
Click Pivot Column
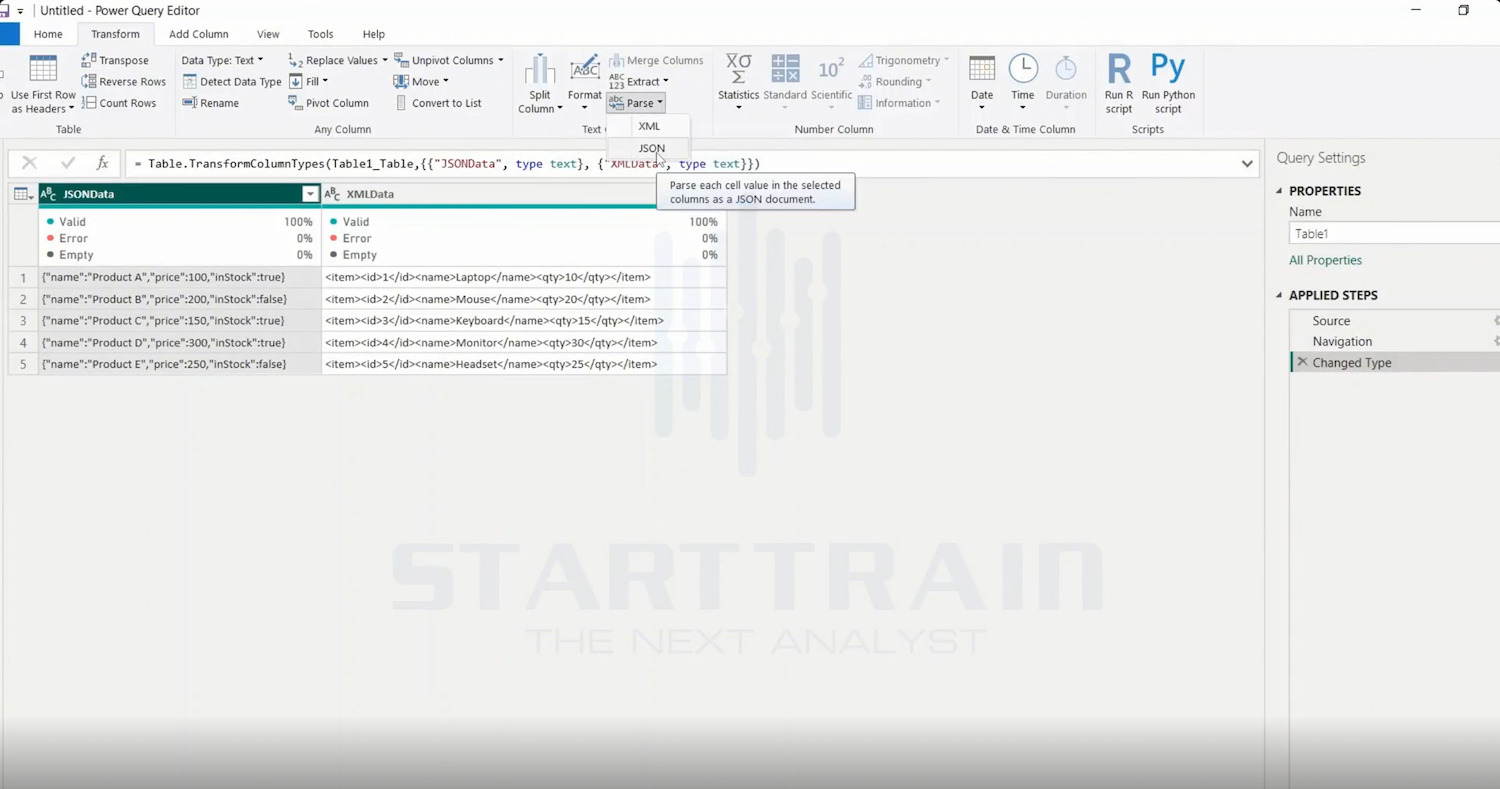click(328, 103)
